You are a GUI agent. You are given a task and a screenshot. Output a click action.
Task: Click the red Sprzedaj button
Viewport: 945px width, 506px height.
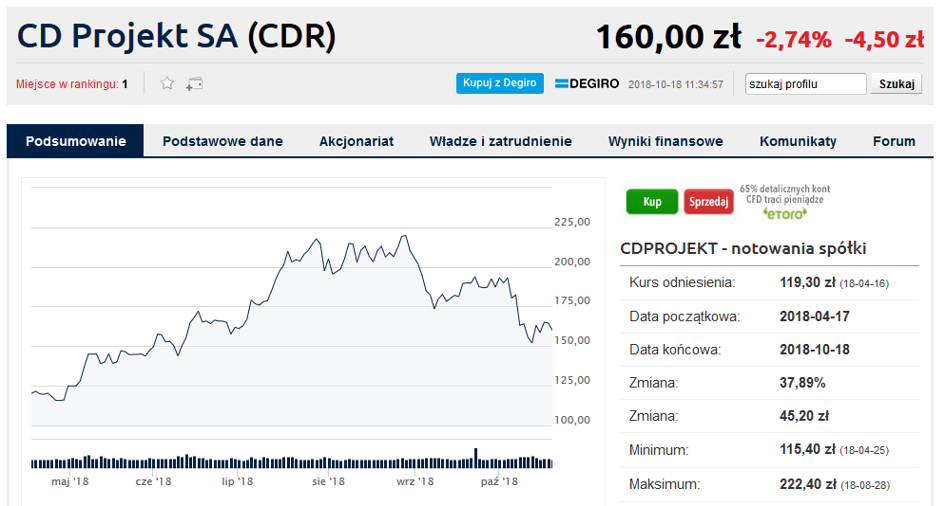(x=709, y=202)
